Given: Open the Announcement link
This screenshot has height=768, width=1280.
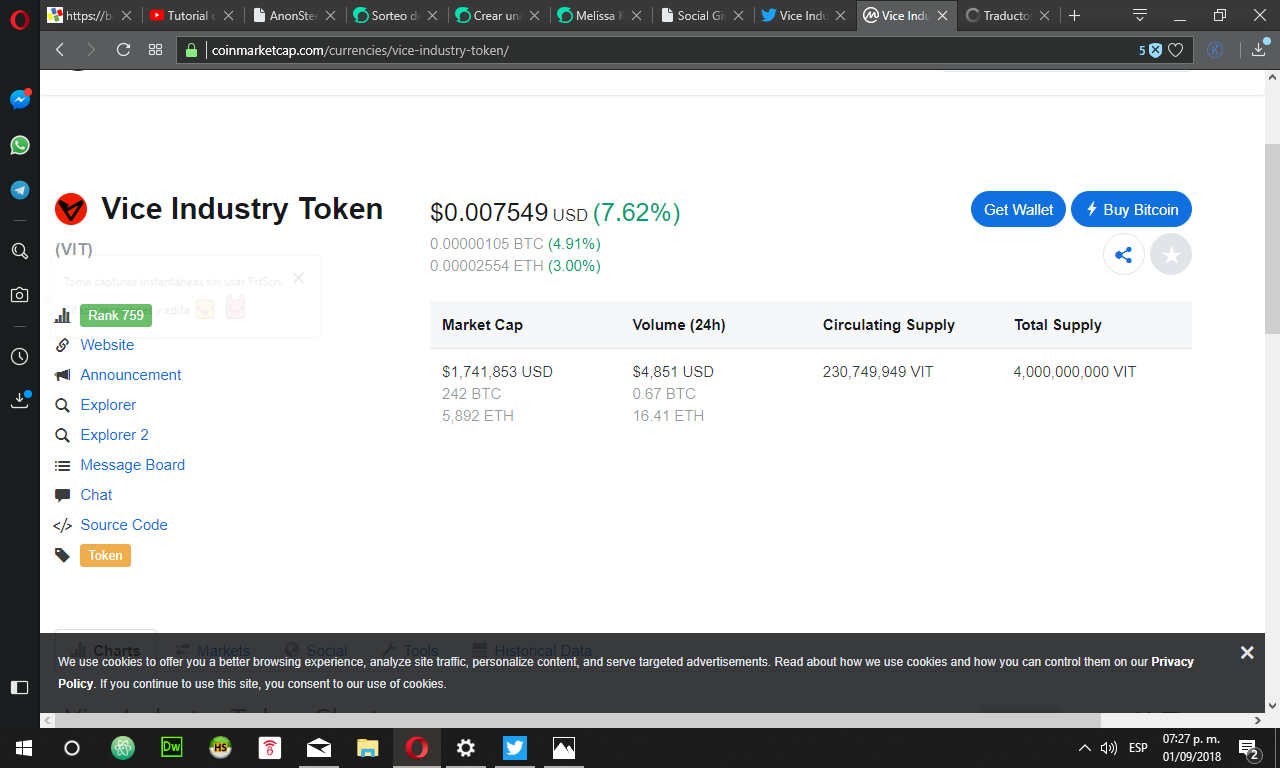Looking at the screenshot, I should [131, 375].
